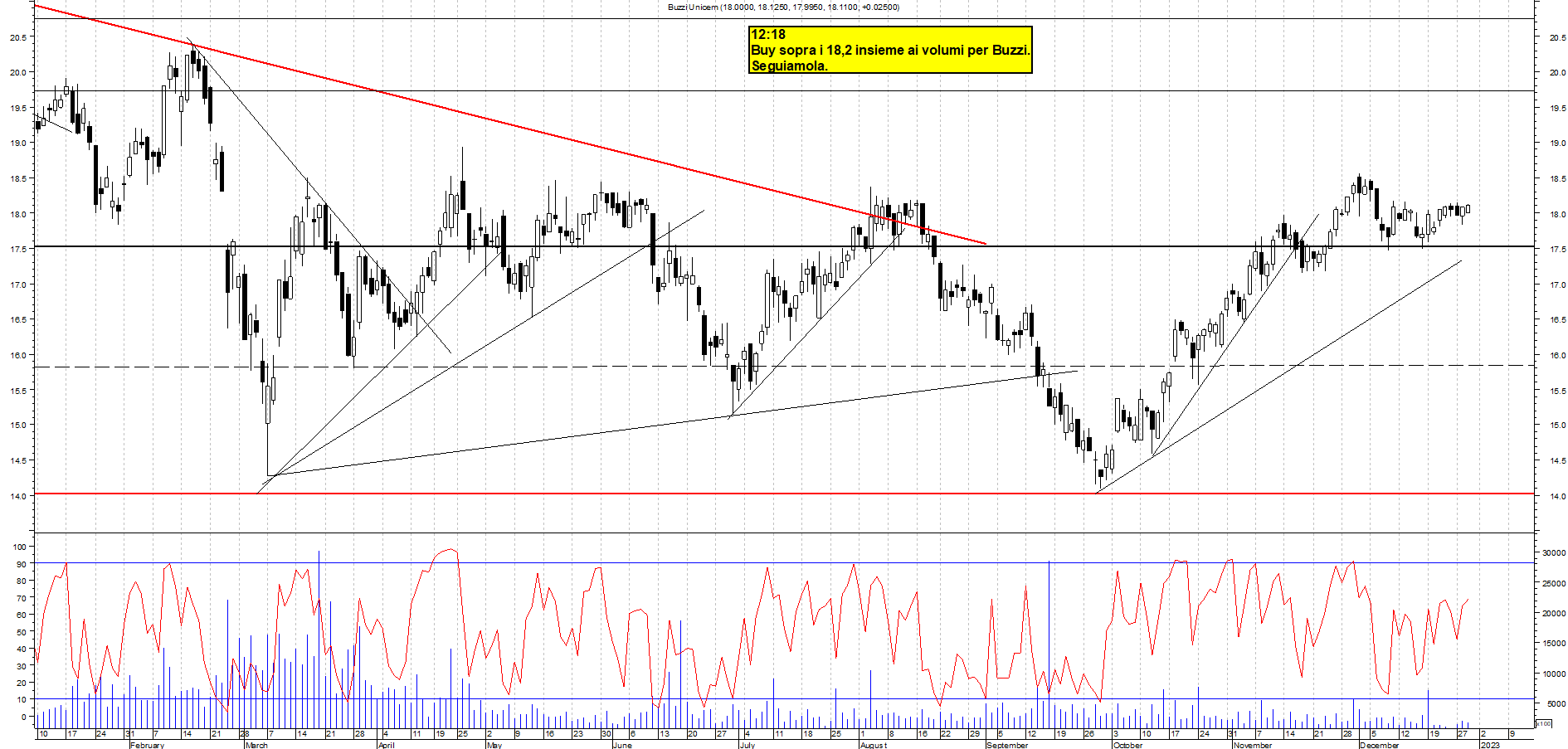Click the 'December' month label
The image size is (1568, 749).
[x=1380, y=745]
